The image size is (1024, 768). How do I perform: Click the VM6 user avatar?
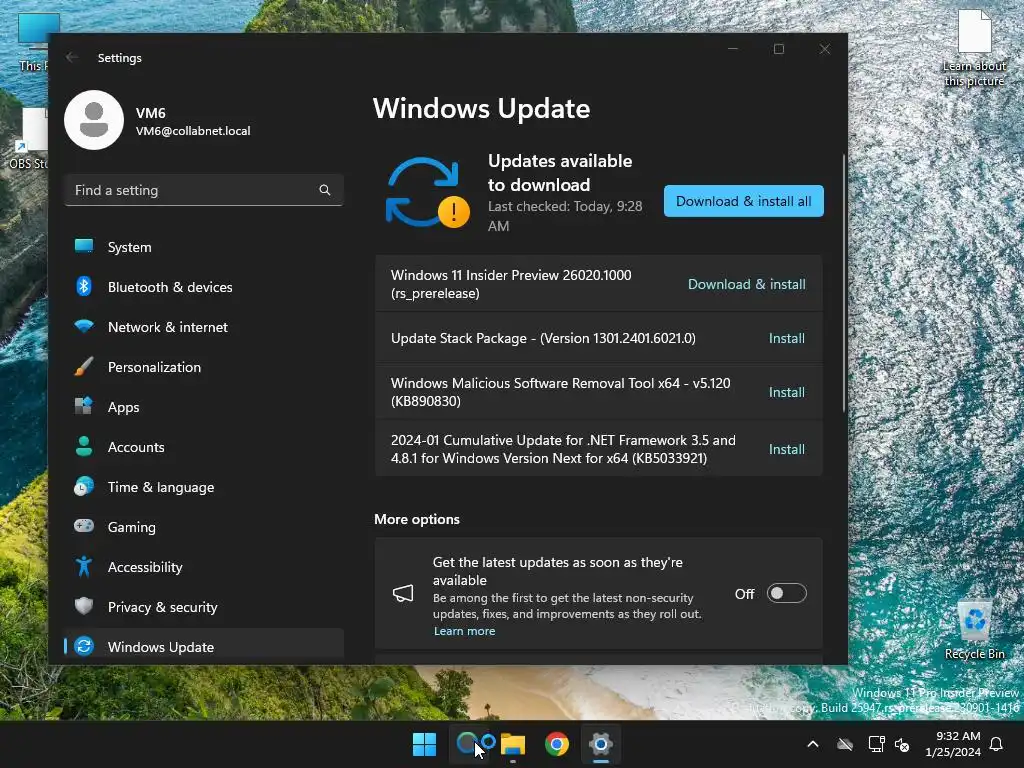[x=94, y=120]
